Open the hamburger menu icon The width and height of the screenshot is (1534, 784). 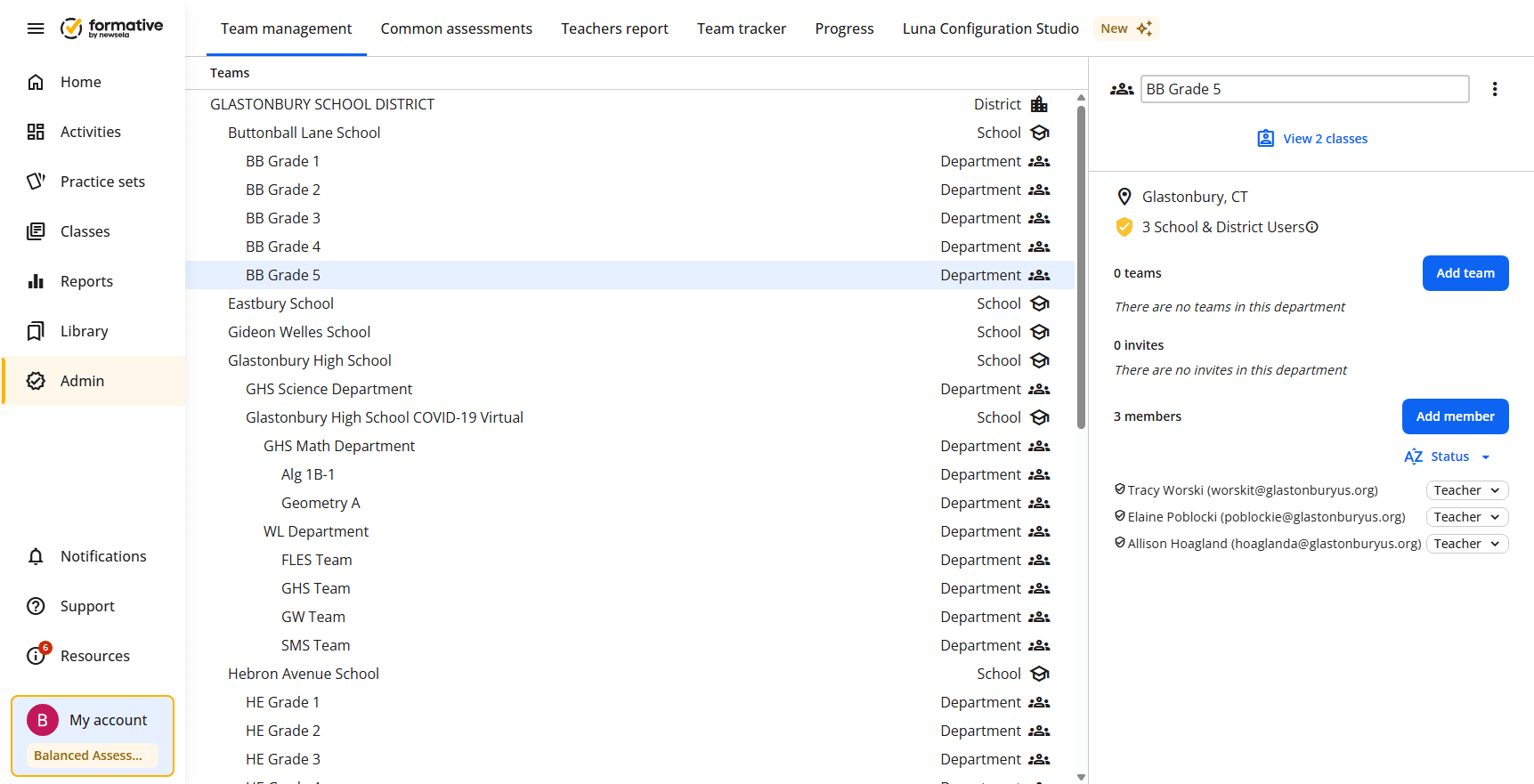[x=36, y=28]
